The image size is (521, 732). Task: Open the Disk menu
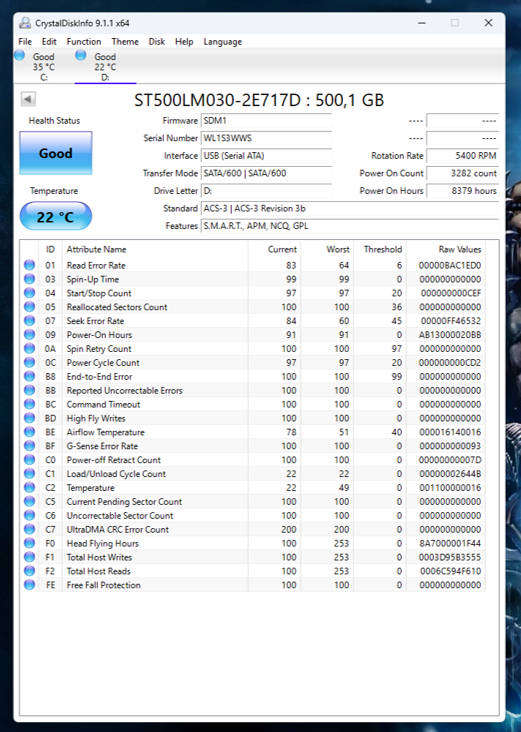pyautogui.click(x=156, y=42)
